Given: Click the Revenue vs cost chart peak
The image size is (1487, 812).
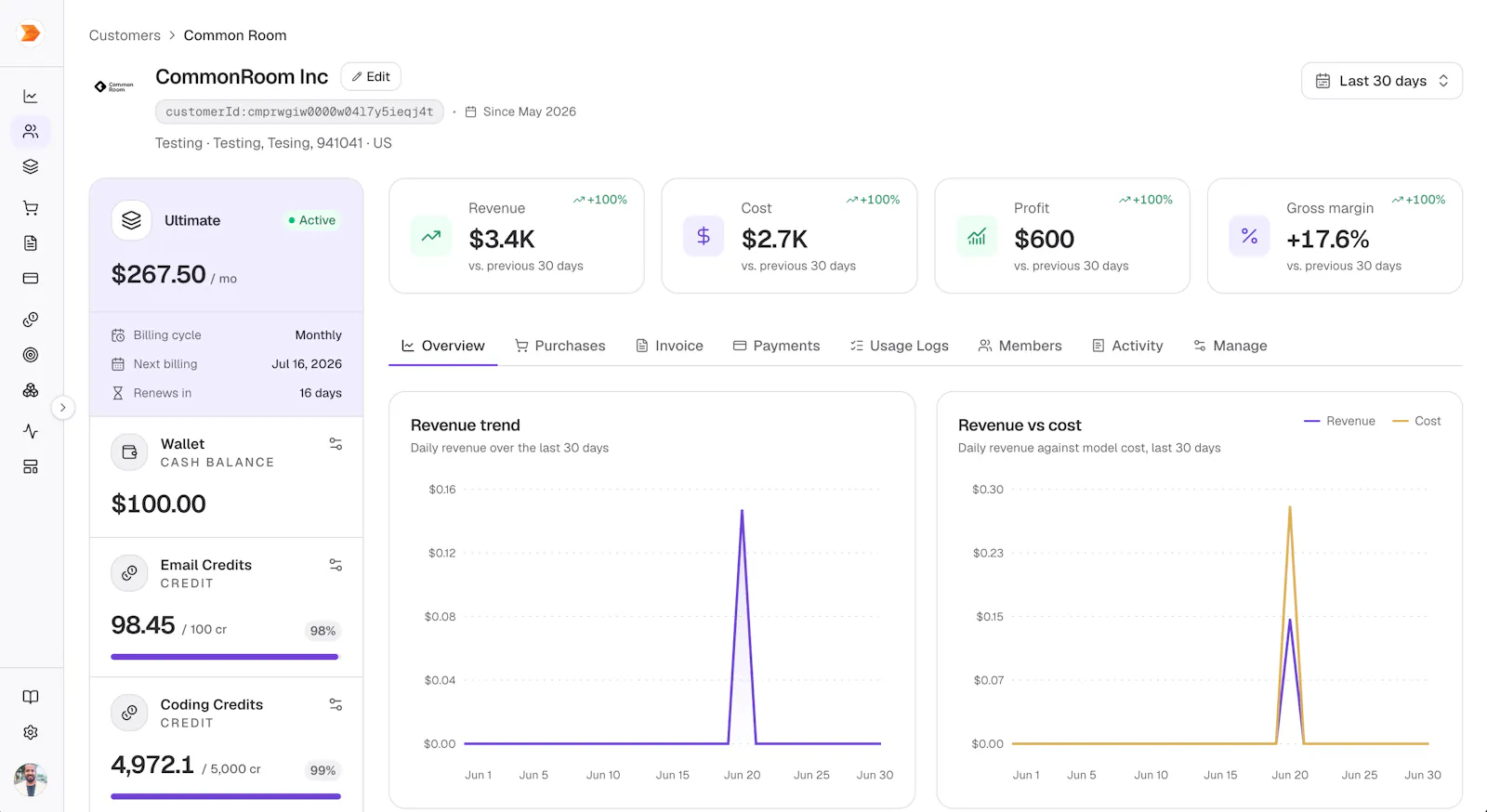Looking at the screenshot, I should click(1290, 507).
